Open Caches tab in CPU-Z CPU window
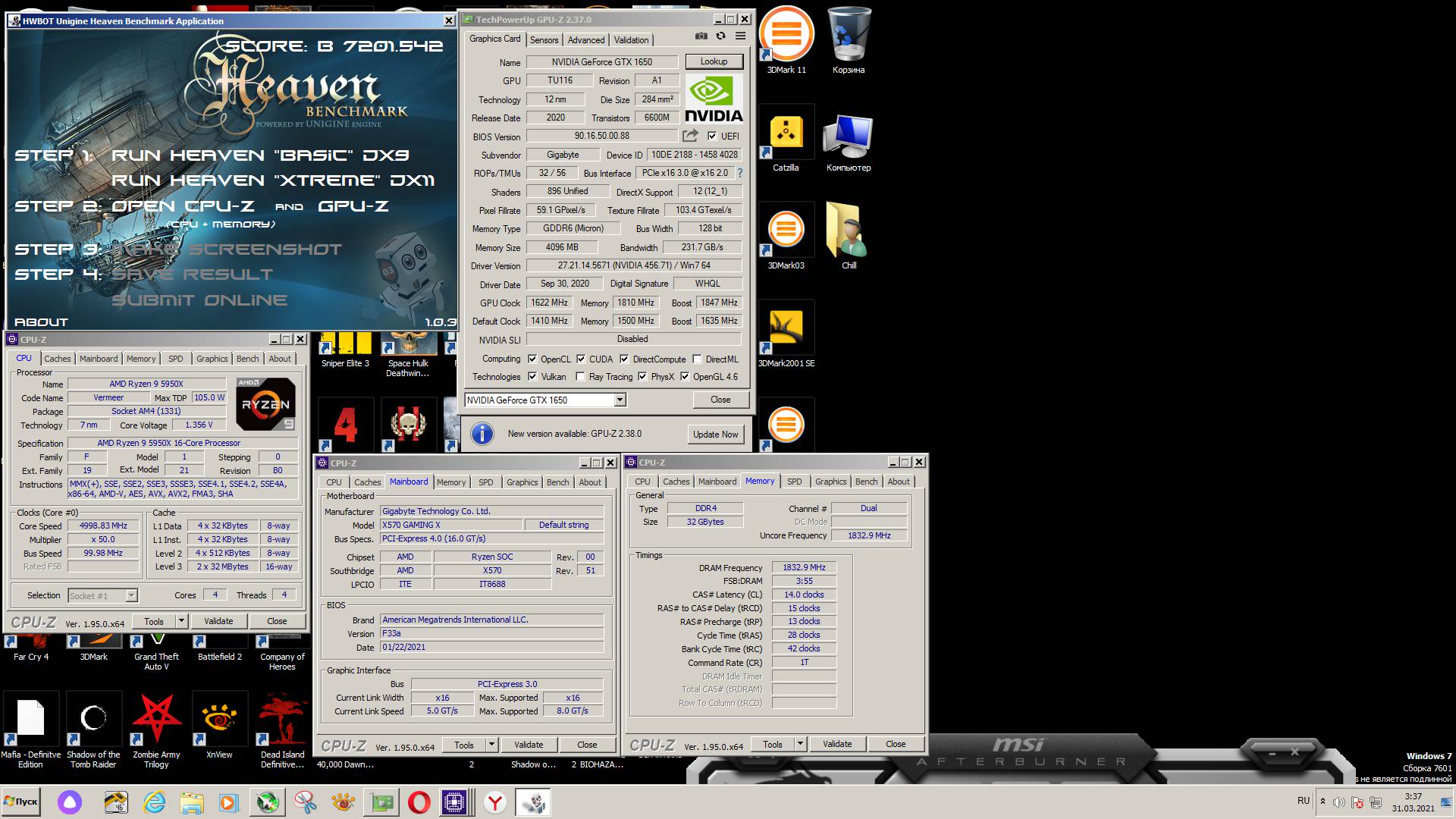Viewport: 1456px width, 819px height. (x=57, y=359)
